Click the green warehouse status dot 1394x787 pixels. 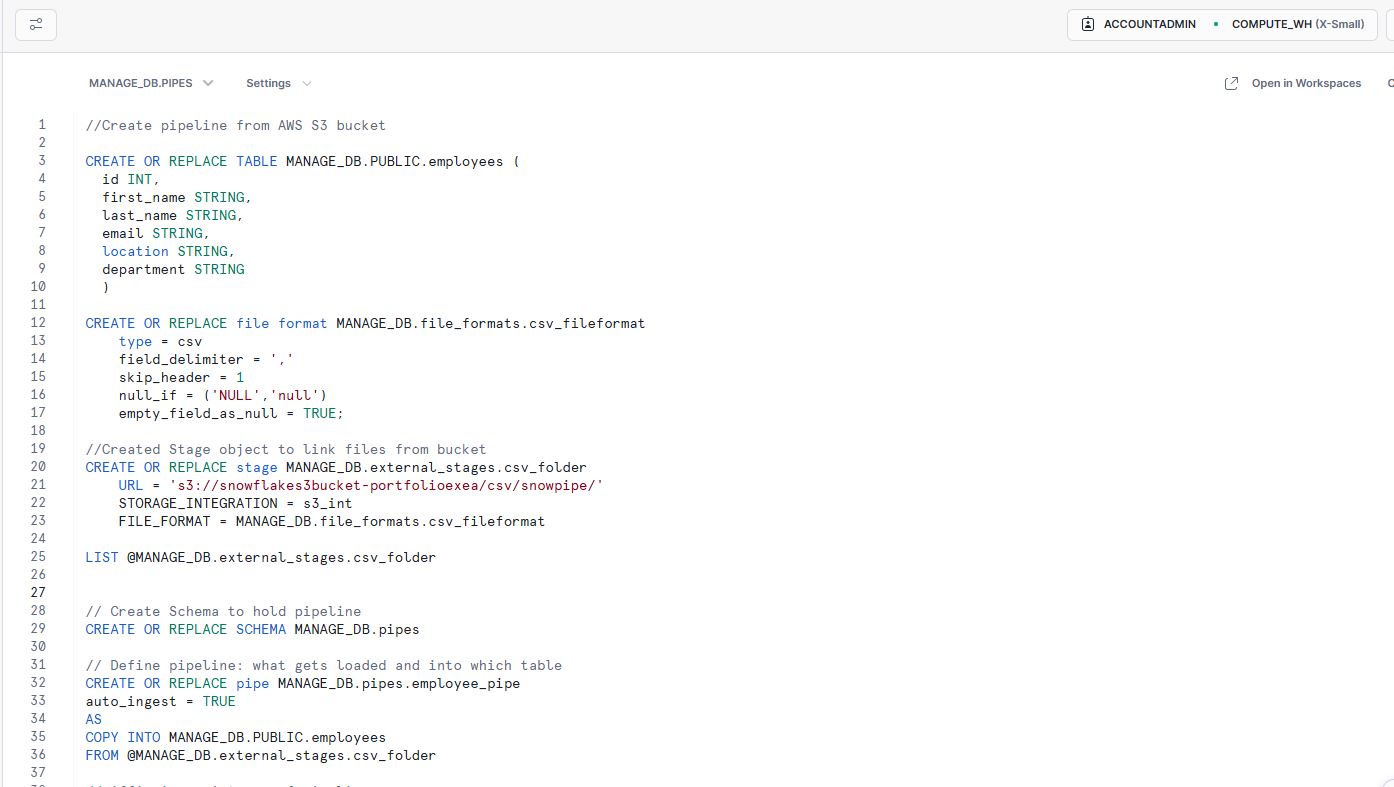pyautogui.click(x=1216, y=24)
